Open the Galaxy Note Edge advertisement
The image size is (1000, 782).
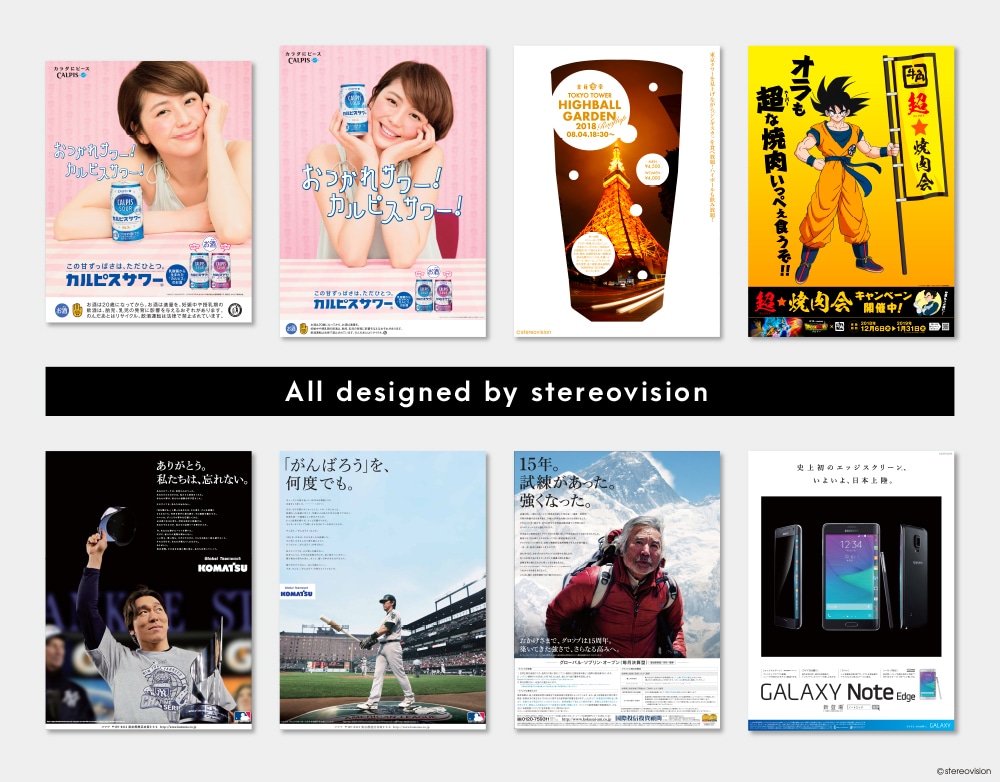point(851,591)
